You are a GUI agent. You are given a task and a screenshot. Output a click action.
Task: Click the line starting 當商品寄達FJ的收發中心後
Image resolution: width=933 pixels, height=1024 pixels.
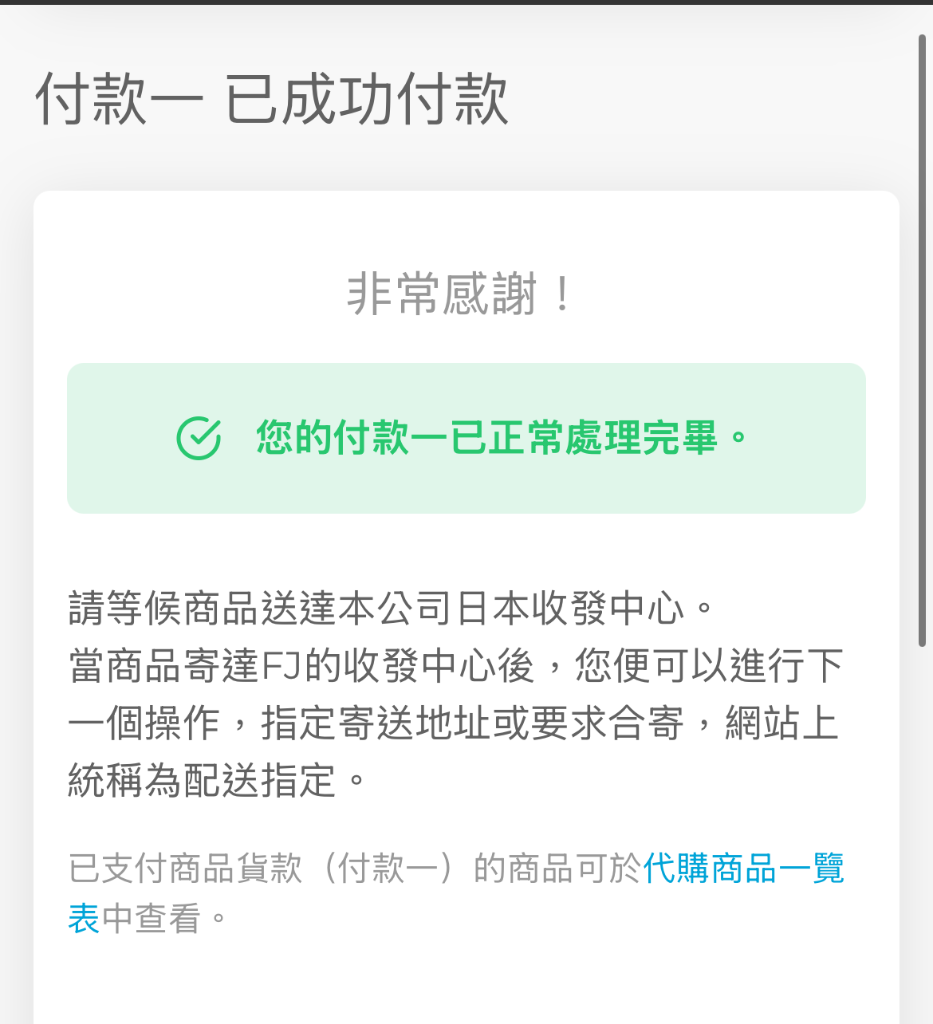(456, 665)
